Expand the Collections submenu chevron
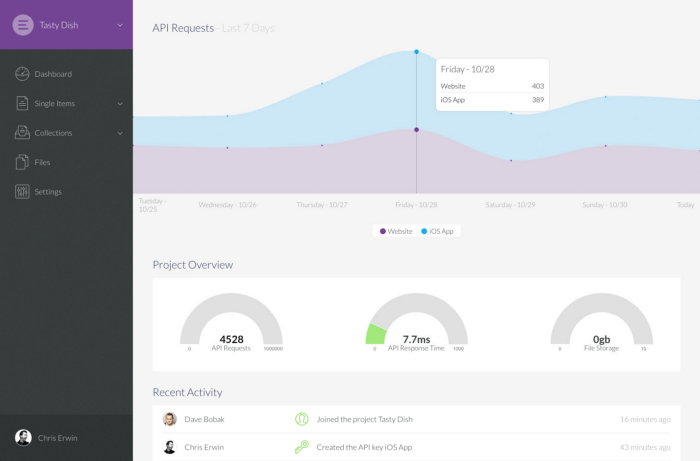 point(120,133)
